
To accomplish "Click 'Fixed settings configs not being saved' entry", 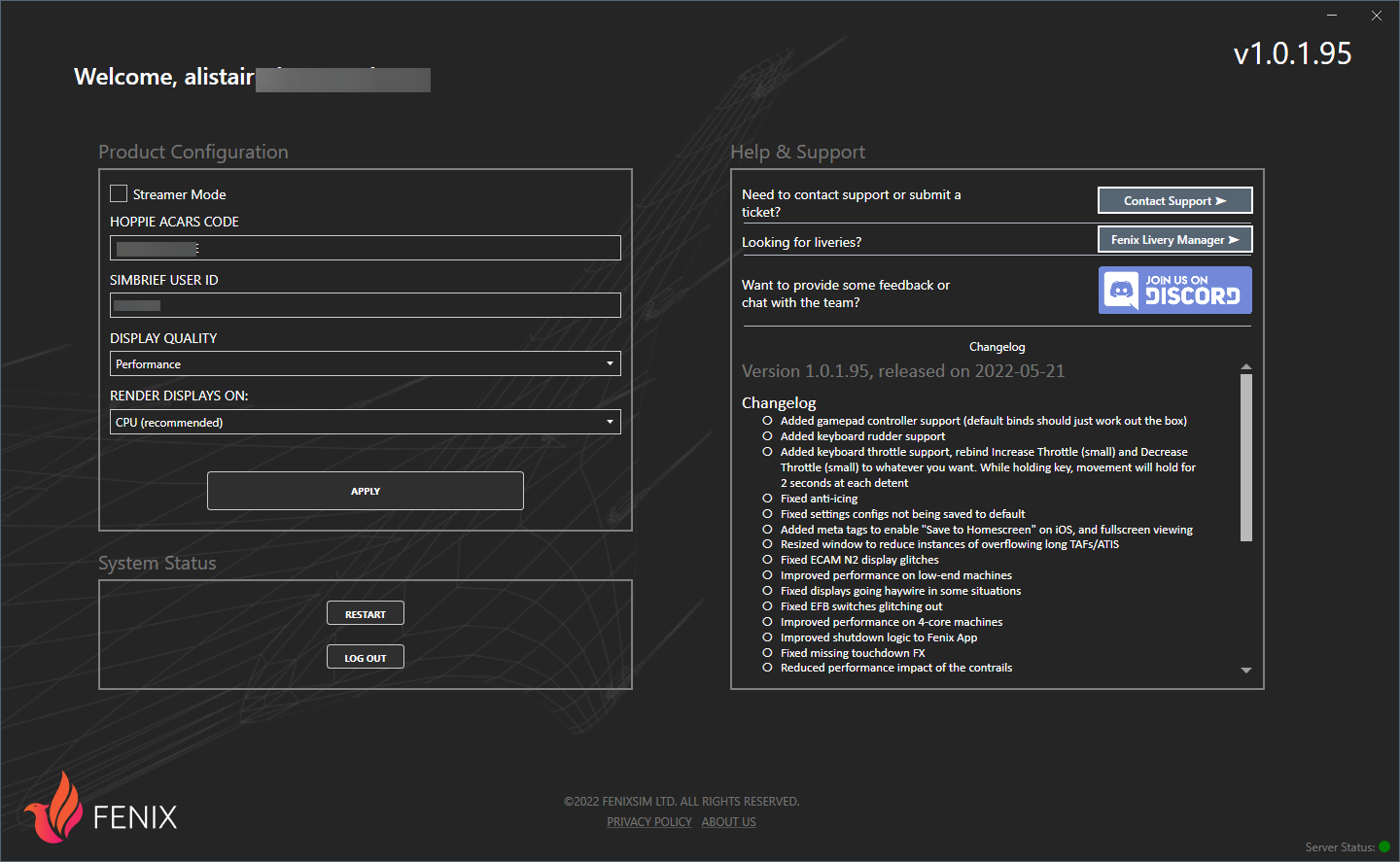I will [902, 514].
